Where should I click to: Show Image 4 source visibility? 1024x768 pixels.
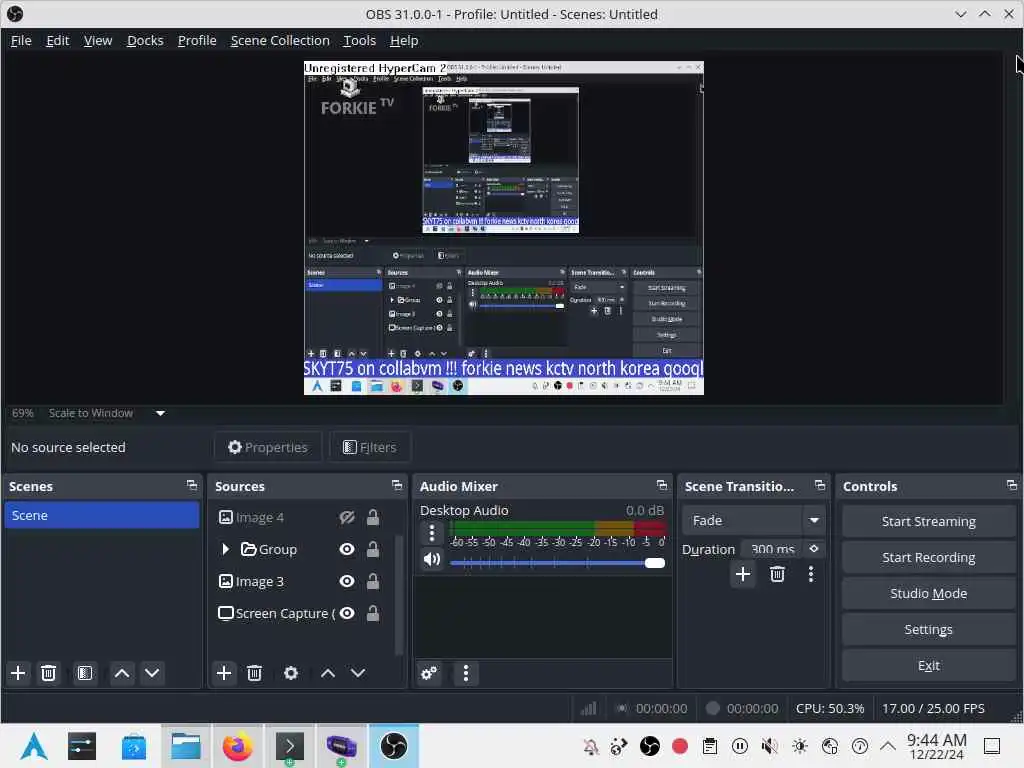coord(347,517)
